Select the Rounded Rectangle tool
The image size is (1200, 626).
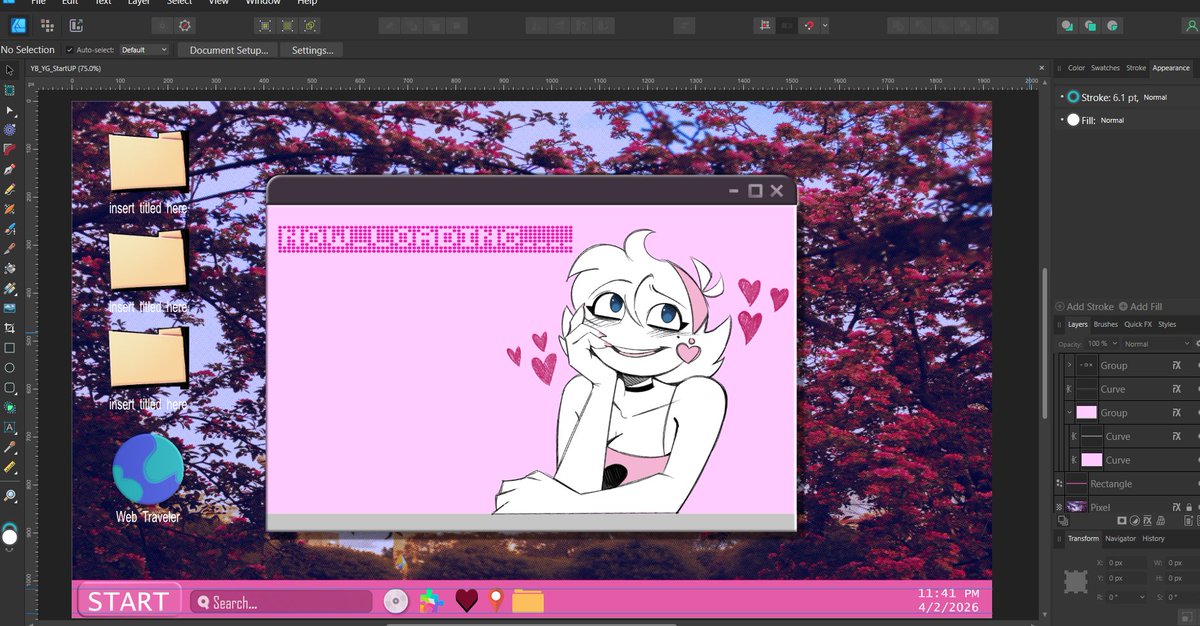click(x=10, y=388)
